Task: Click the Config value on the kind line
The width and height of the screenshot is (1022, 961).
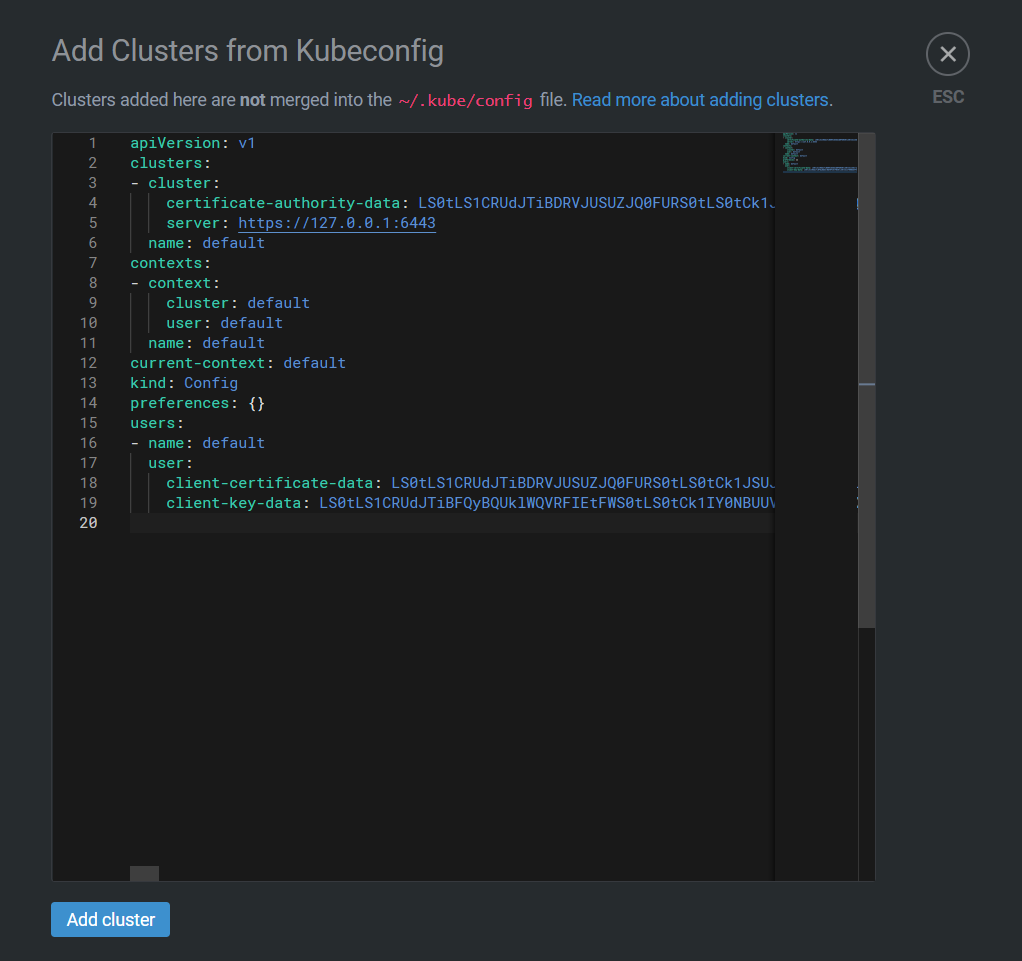Action: [x=211, y=383]
